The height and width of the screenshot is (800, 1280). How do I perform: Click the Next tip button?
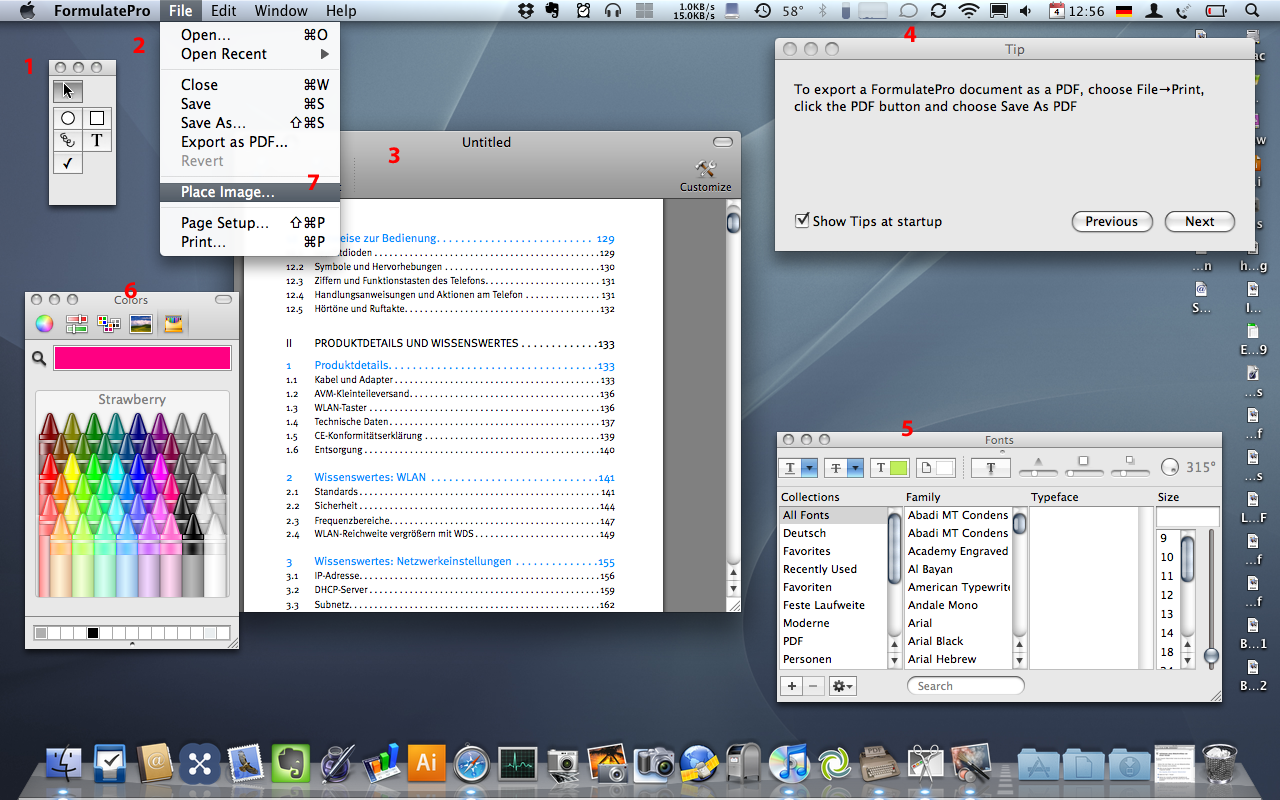(x=1199, y=222)
